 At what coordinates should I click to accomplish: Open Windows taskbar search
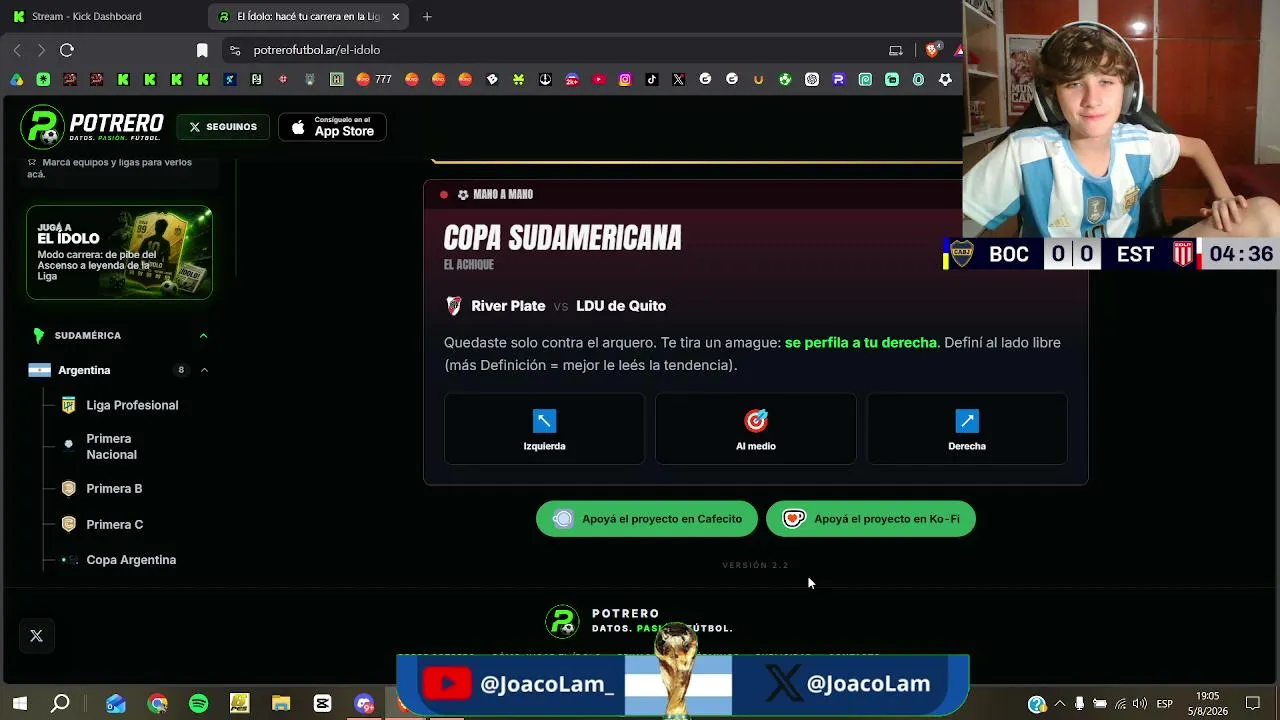click(x=60, y=704)
